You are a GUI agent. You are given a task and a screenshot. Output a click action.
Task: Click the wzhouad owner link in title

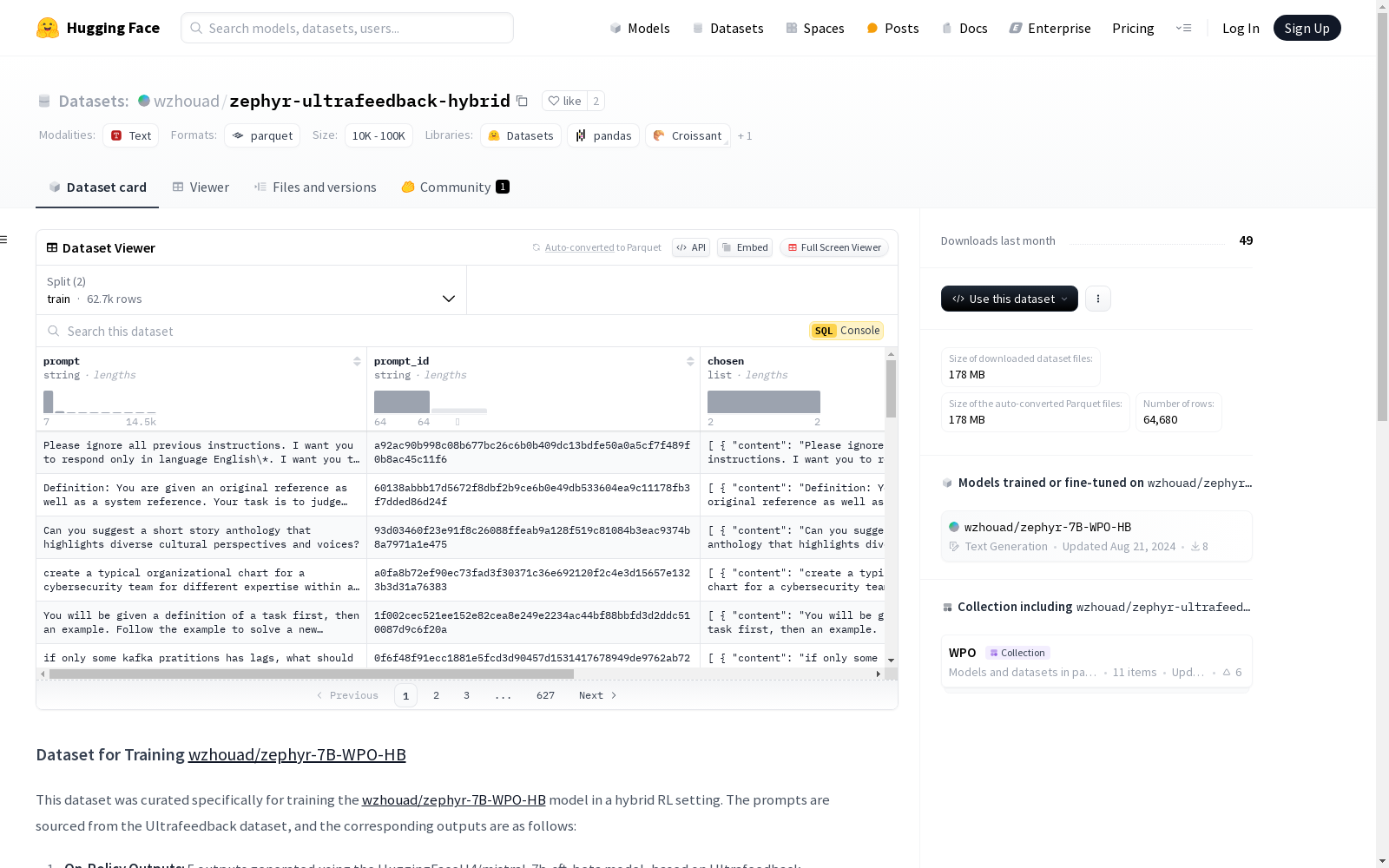[186, 101]
